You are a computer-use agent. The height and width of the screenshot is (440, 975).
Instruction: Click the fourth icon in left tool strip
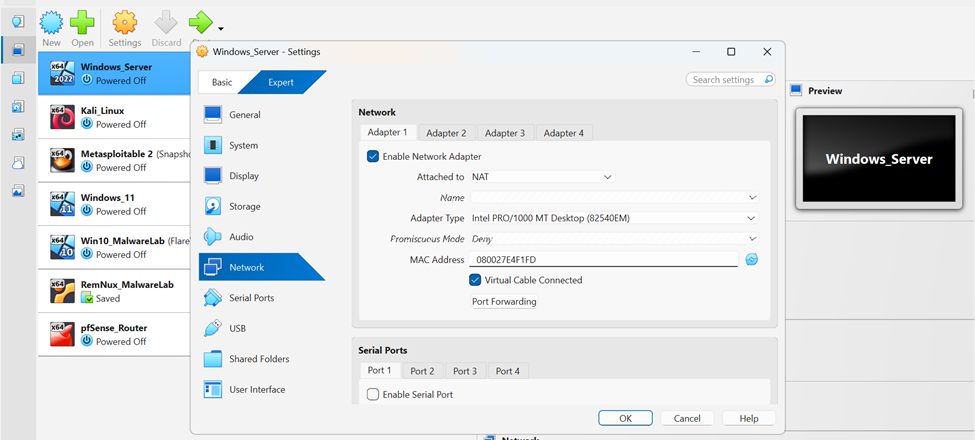18,106
